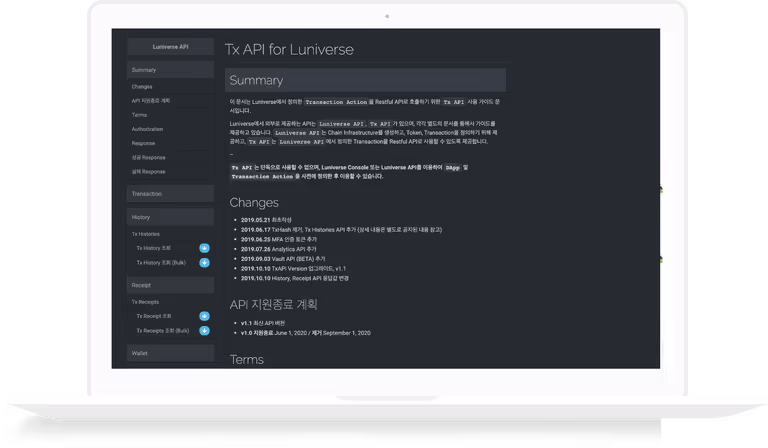
Task: Click the DApp code snippet in the Summary
Action: pos(453,167)
